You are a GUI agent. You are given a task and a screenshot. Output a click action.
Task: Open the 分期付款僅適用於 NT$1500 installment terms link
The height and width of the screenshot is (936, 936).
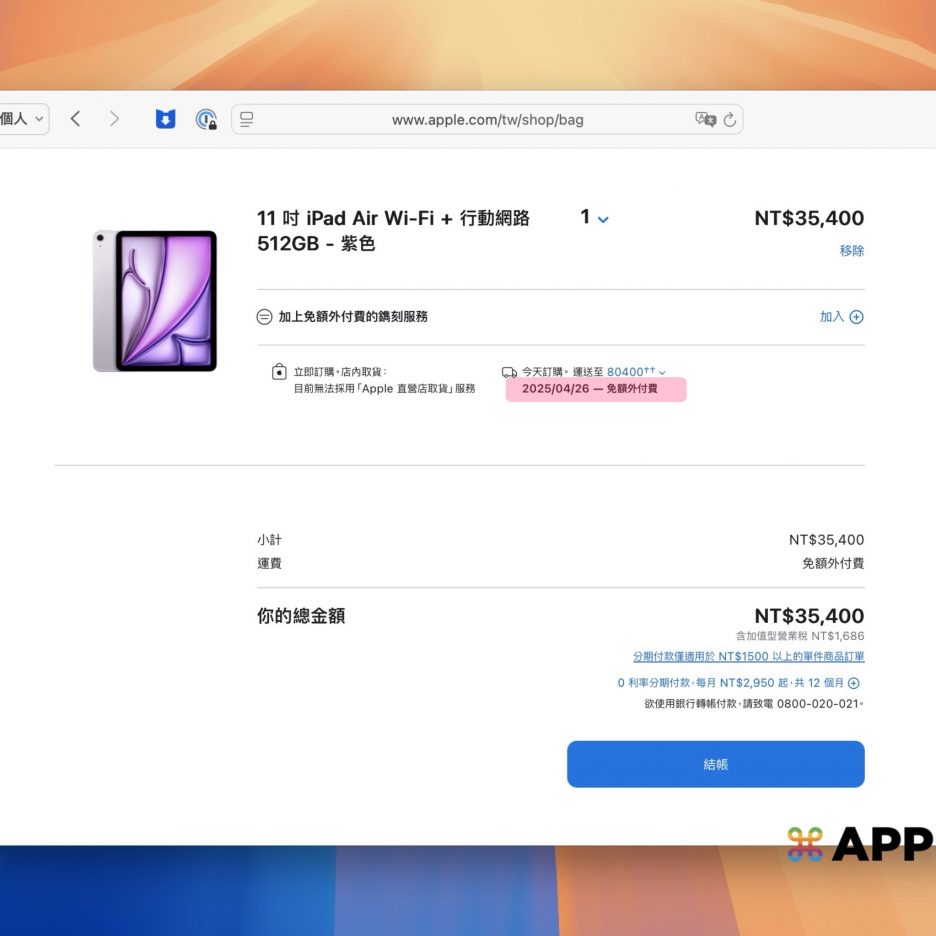748,657
